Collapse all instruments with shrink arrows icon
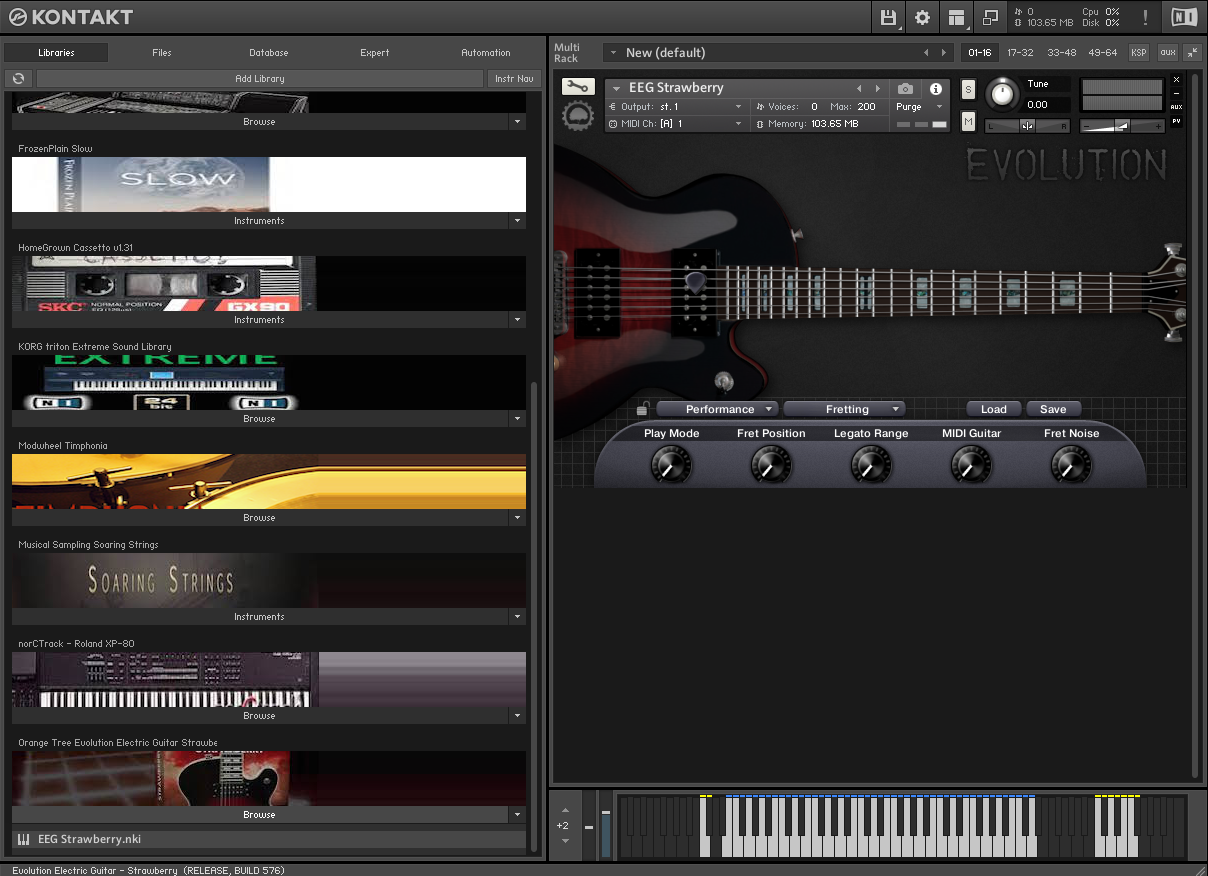The width and height of the screenshot is (1208, 876). [x=1192, y=52]
